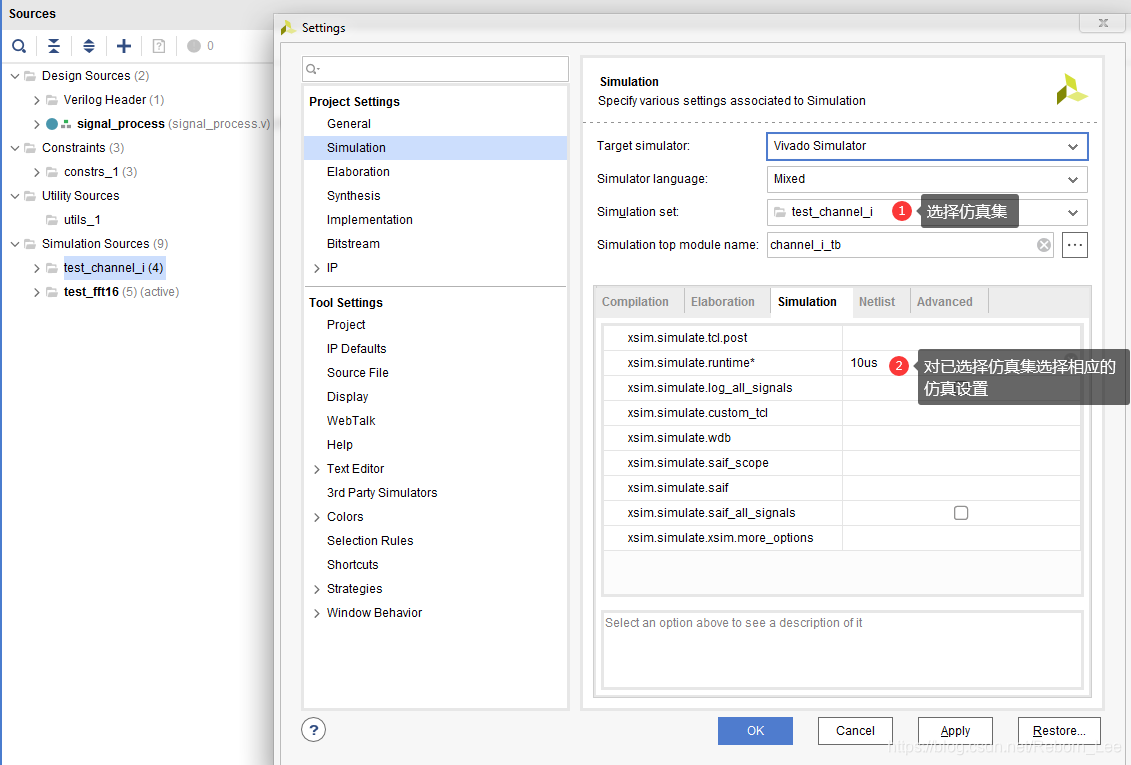
Task: Click the signal_process module icon in Sources
Action: point(52,124)
